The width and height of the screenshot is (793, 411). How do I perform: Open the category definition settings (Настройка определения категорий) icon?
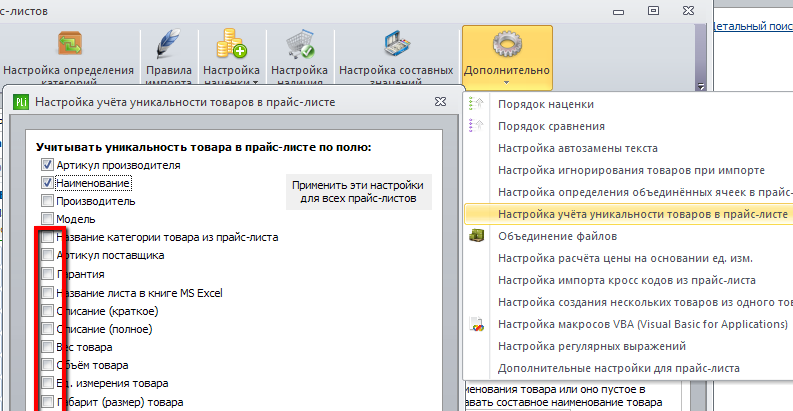[69, 44]
